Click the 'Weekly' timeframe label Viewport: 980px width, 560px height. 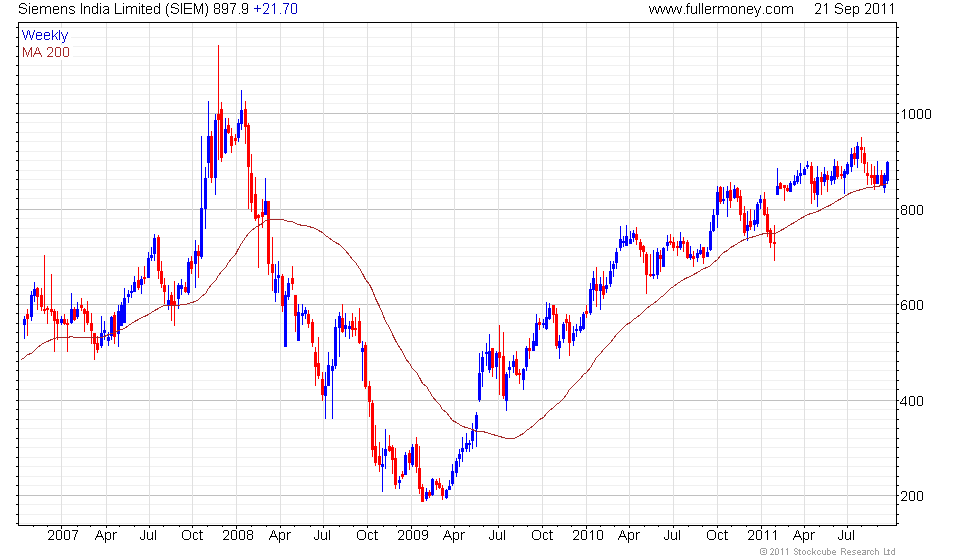coord(44,36)
